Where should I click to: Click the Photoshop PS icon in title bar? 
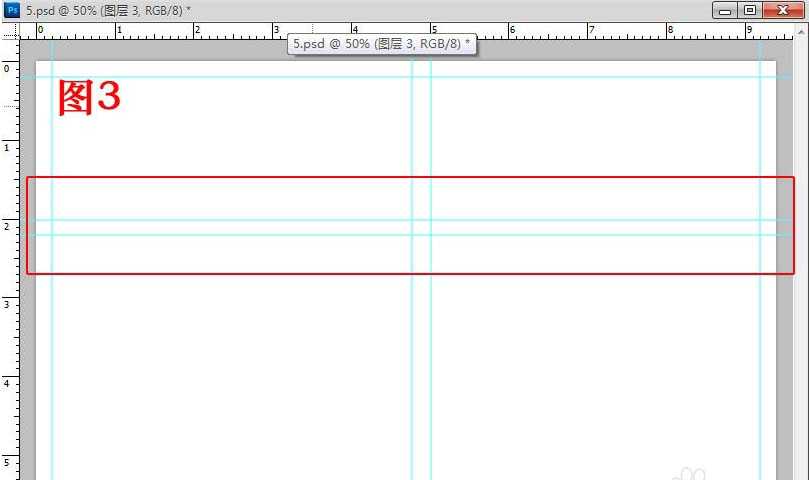coord(13,9)
